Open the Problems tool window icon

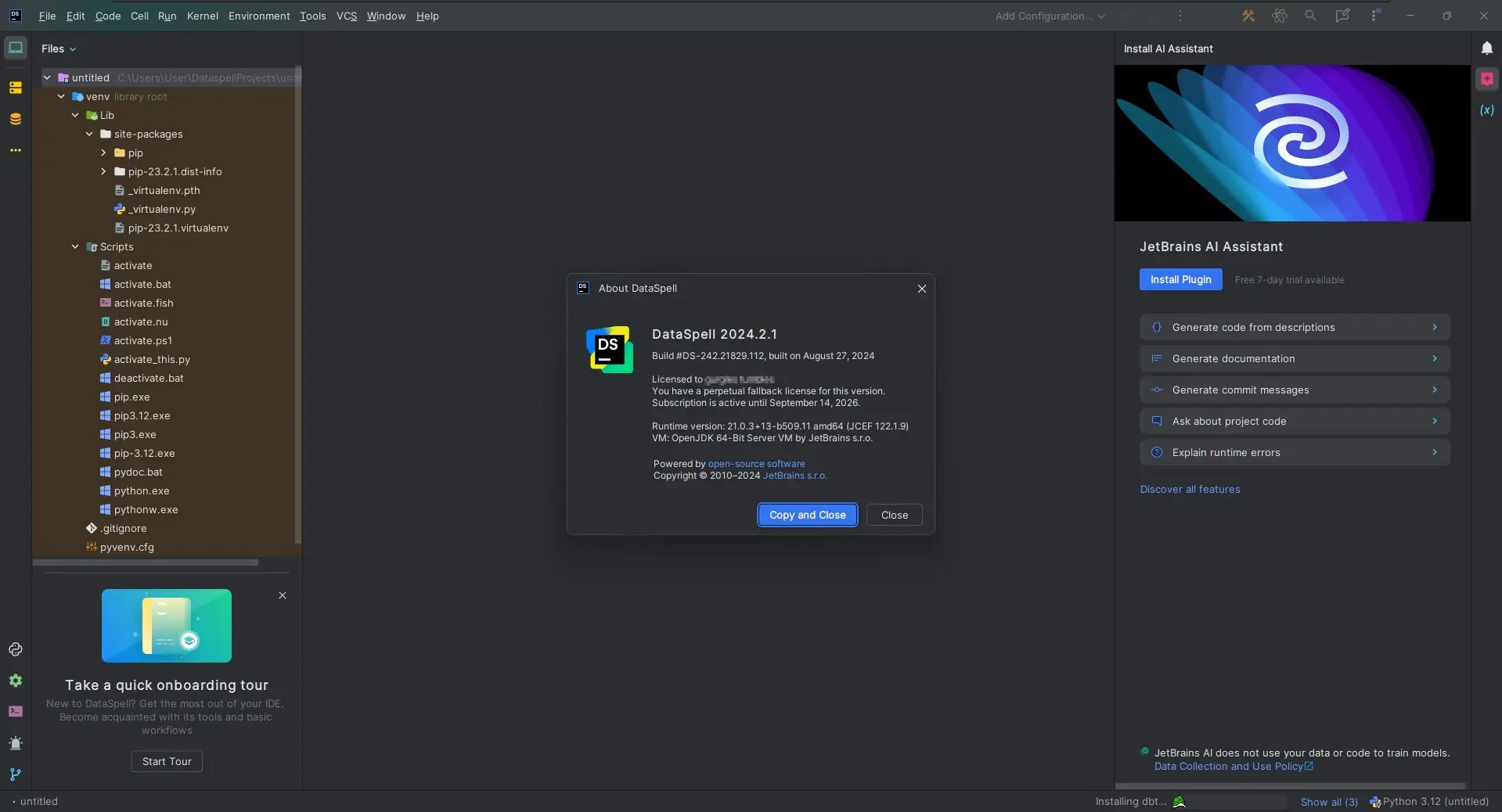16,743
